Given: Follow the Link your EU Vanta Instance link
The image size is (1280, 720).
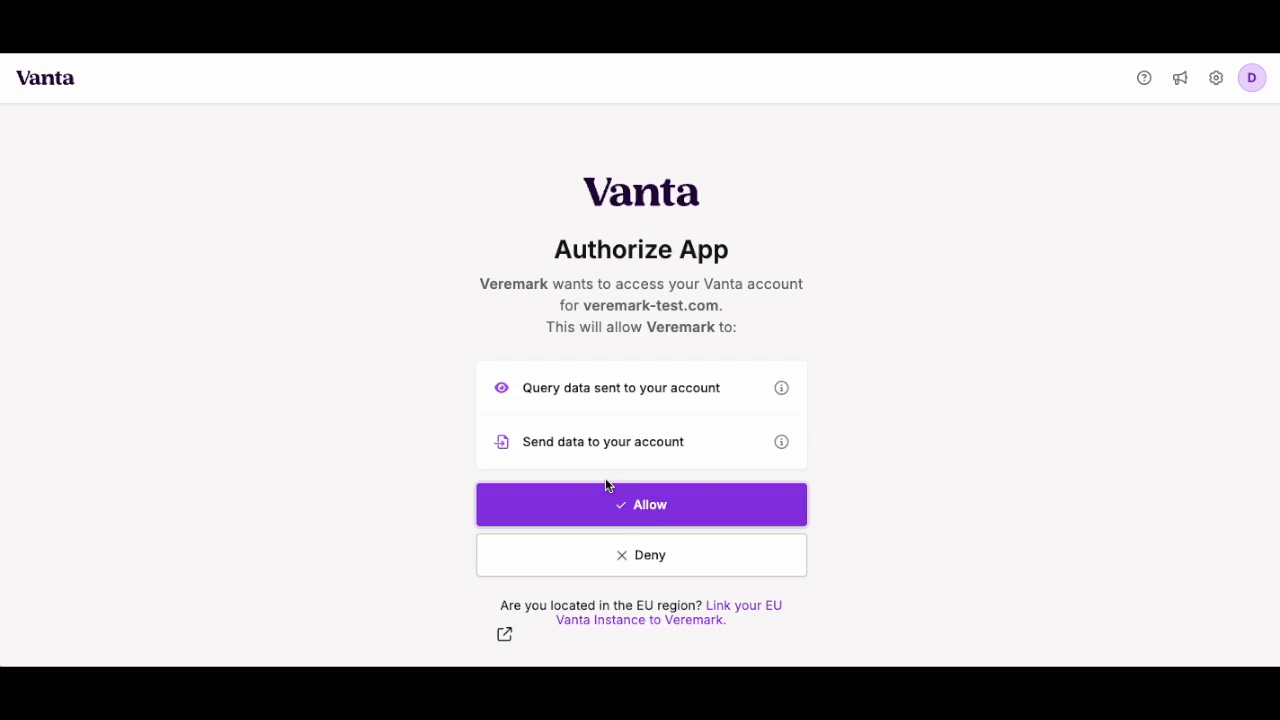Looking at the screenshot, I should [x=669, y=613].
